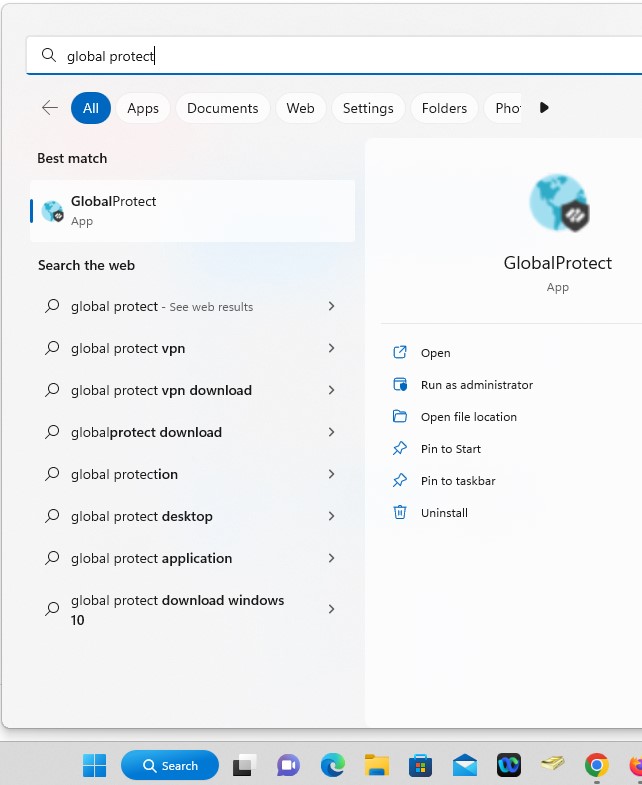Open Google Chrome from the taskbar
The width and height of the screenshot is (642, 785).
click(x=596, y=765)
